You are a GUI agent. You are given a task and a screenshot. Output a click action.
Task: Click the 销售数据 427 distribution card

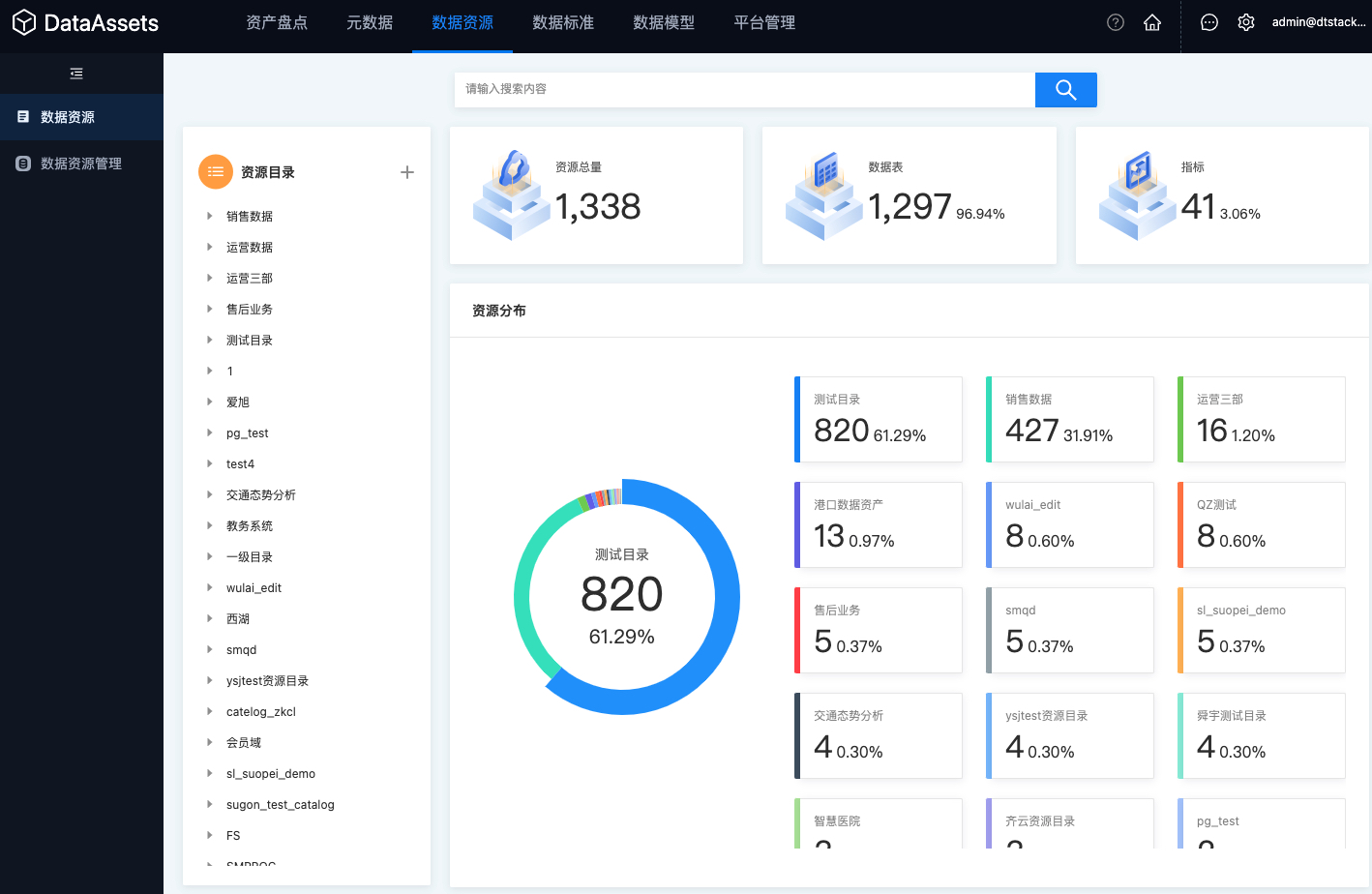pos(1070,419)
